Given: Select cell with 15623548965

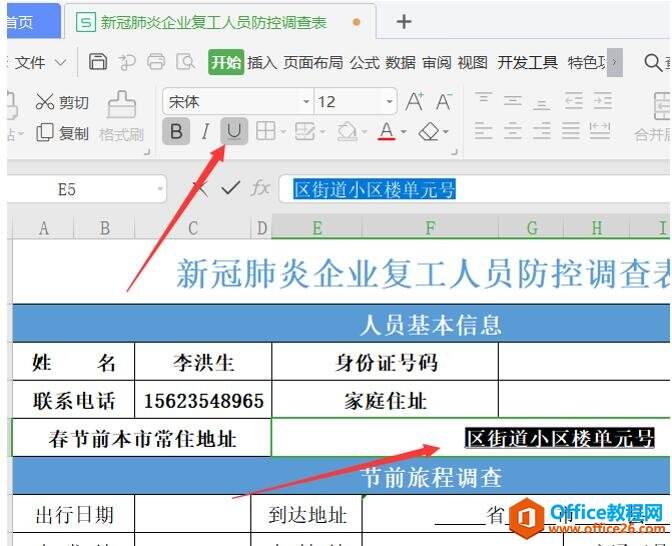Looking at the screenshot, I should (x=203, y=400).
